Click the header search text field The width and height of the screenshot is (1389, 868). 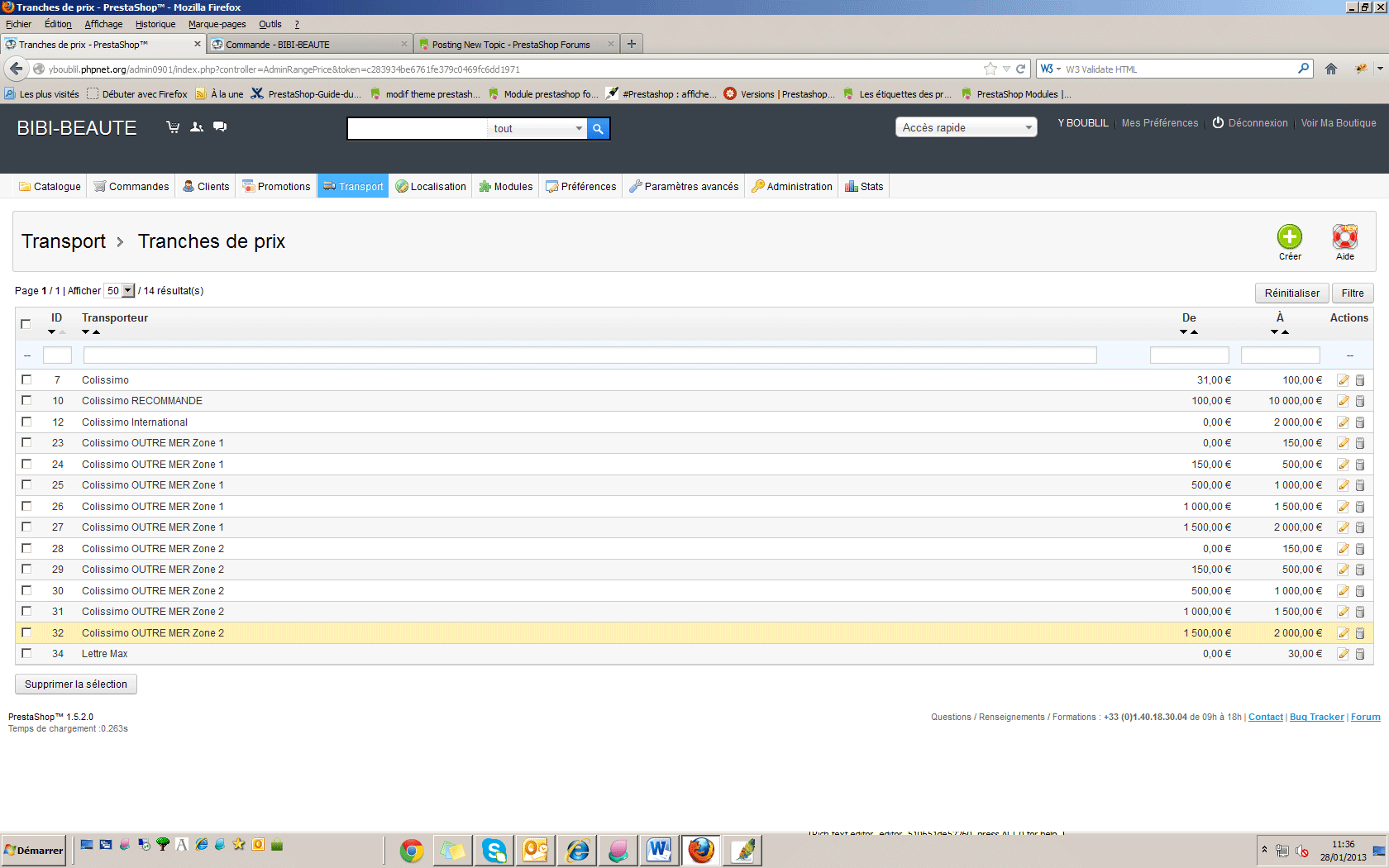(418, 129)
